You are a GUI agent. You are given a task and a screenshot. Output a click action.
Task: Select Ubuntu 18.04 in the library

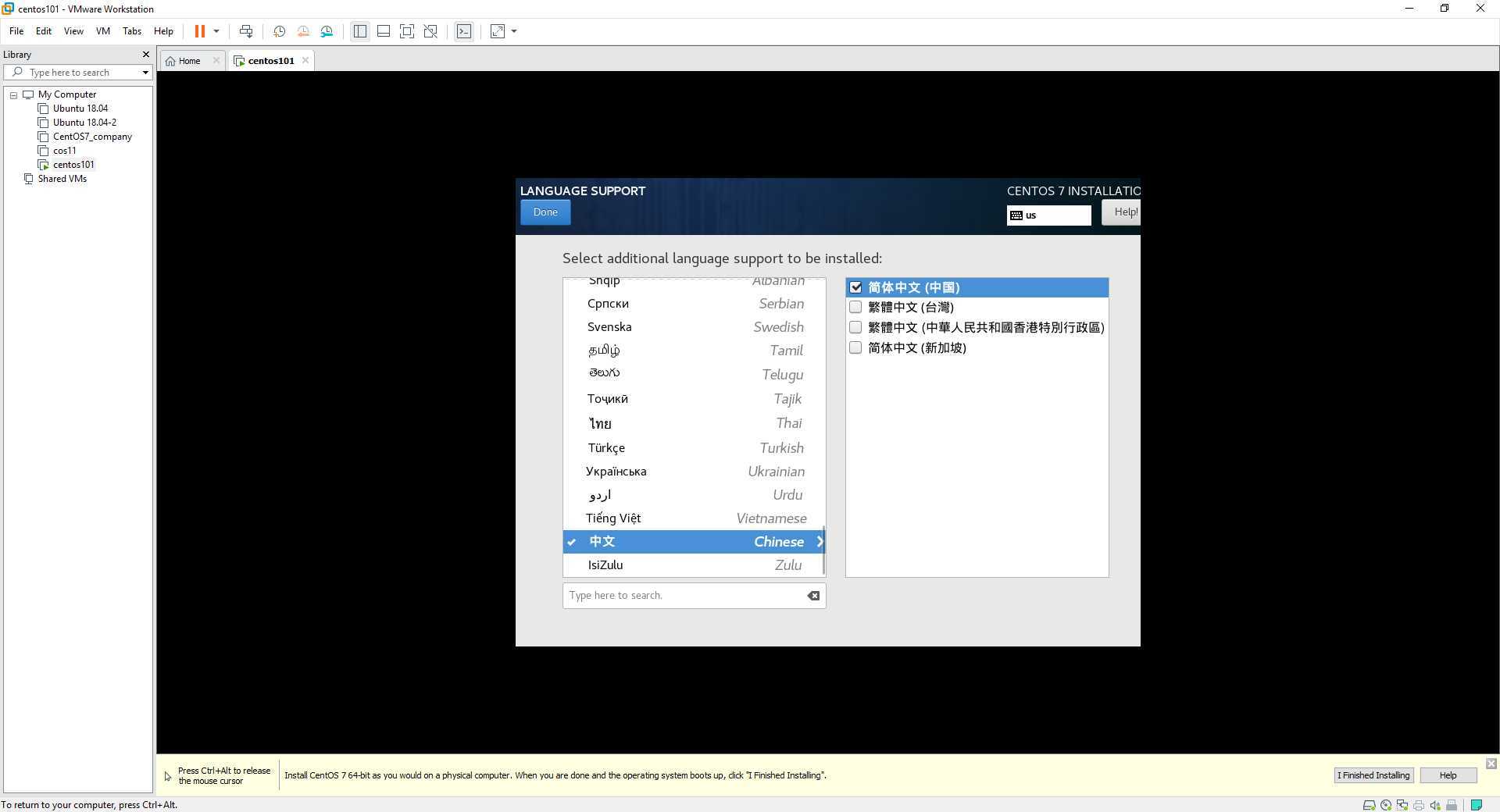80,109
